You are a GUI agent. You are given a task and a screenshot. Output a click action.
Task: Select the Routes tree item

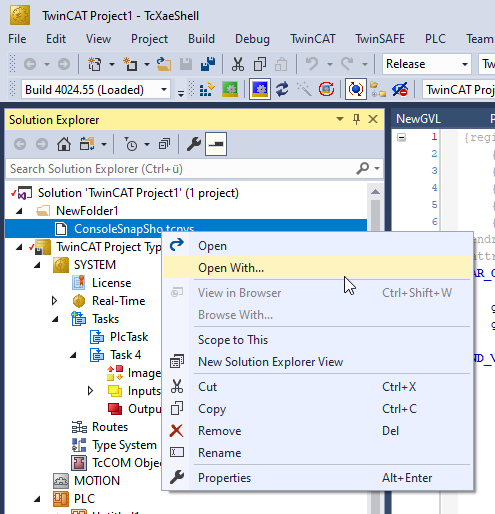pyautogui.click(x=110, y=427)
